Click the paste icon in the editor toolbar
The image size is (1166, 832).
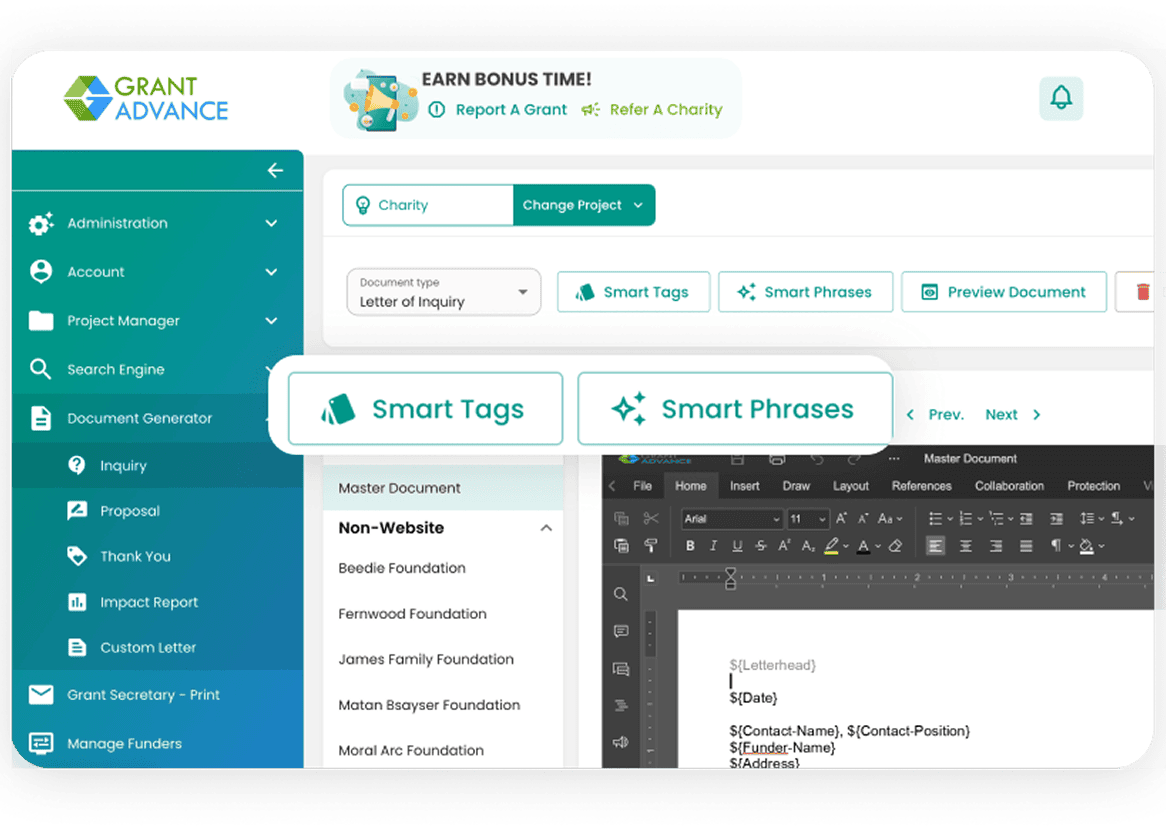tap(621, 546)
